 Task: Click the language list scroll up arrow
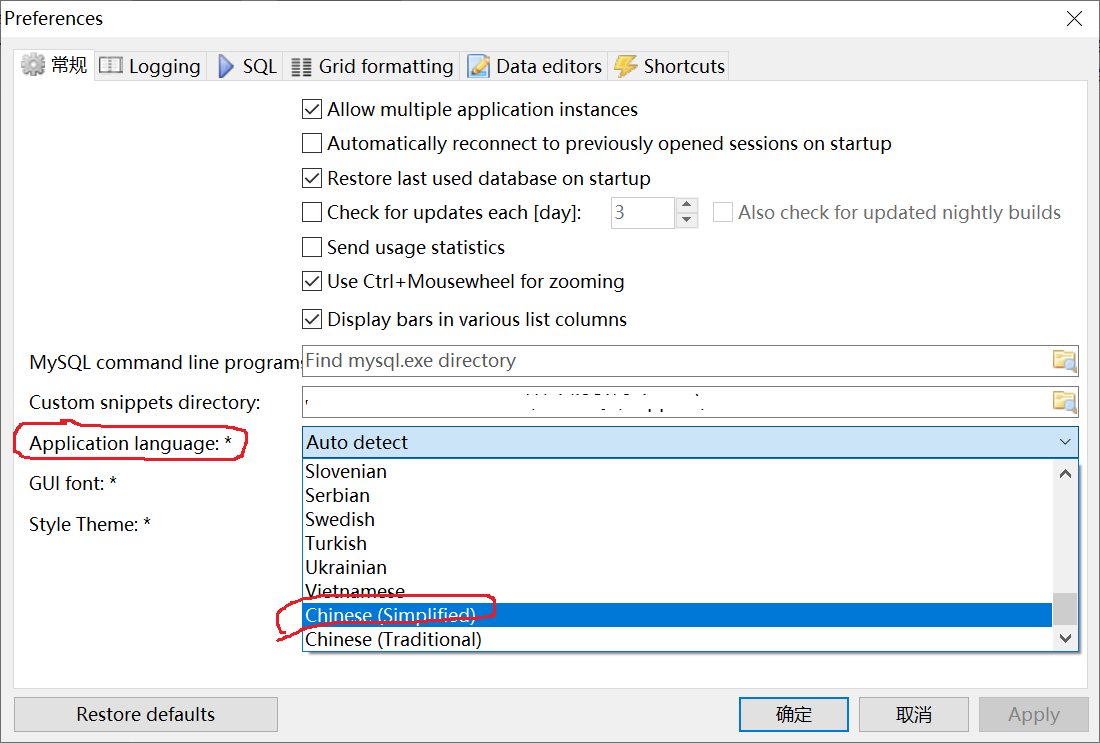coord(1065,474)
